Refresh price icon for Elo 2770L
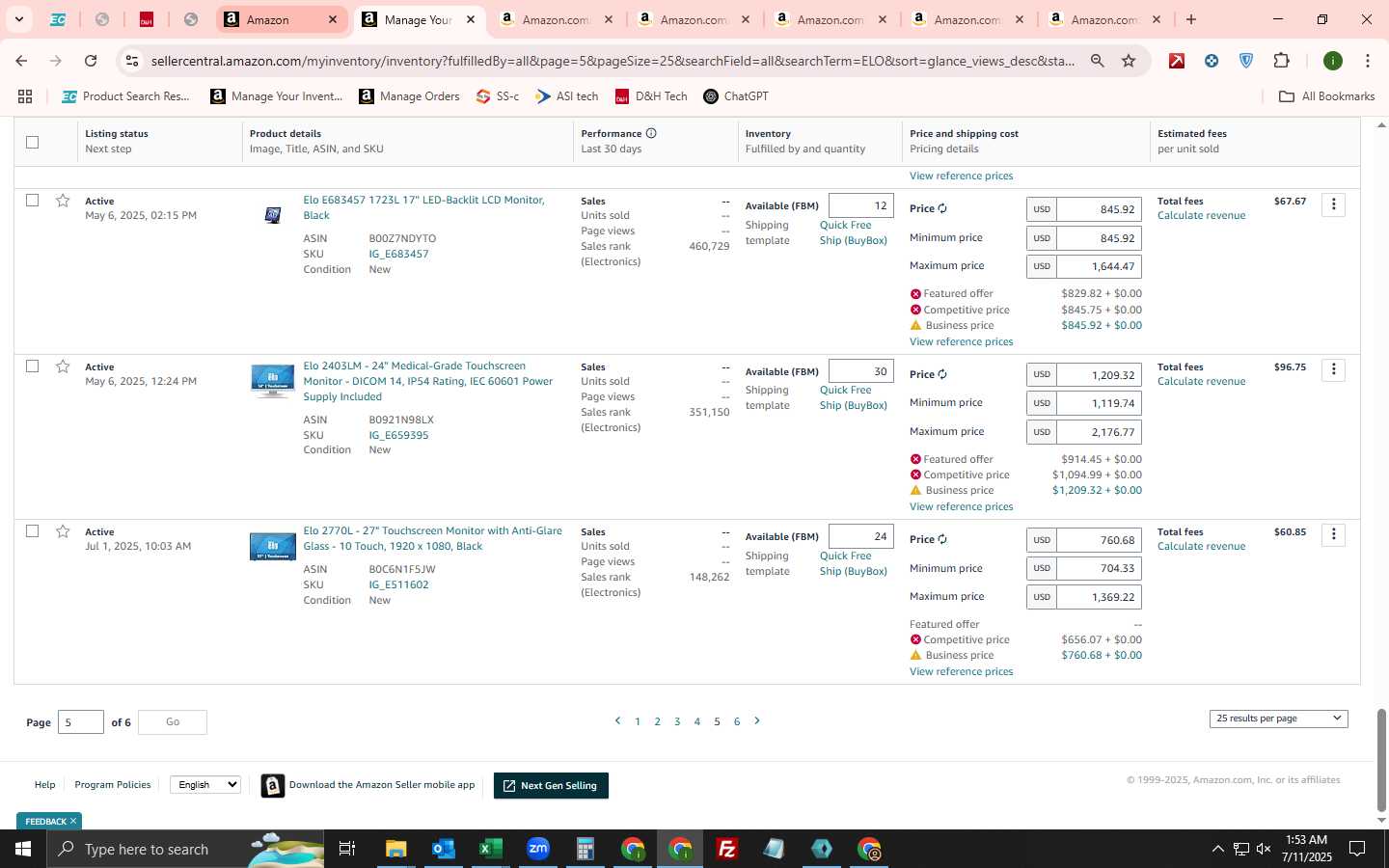This screenshot has width=1389, height=868. point(942,539)
